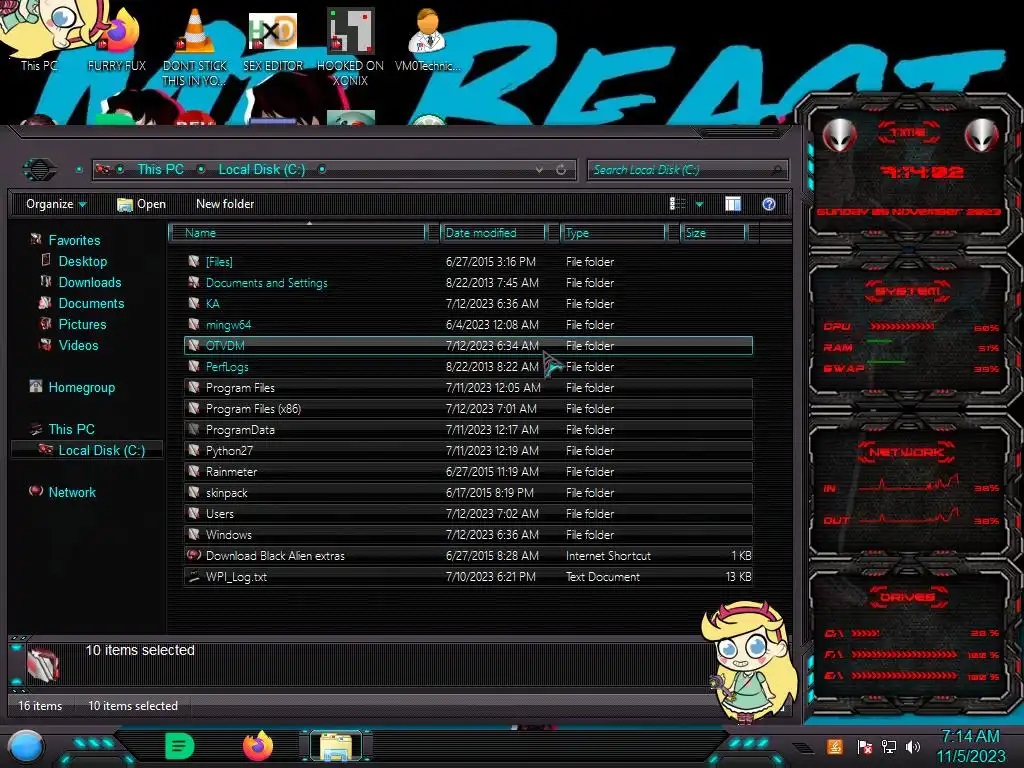Select the skinpack folder
This screenshot has height=768, width=1024.
click(x=468, y=492)
